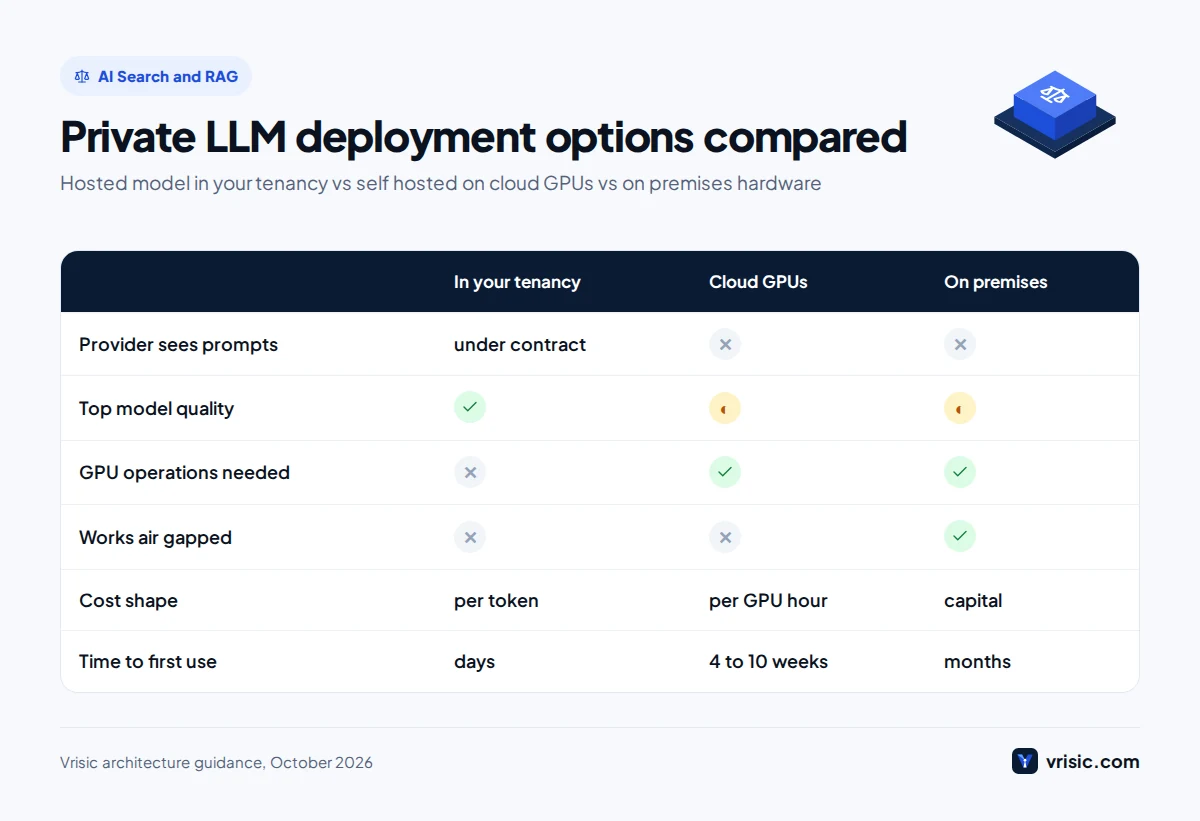This screenshot has width=1200, height=821.
Task: Click check icon for GPU operations needed Cloud GPUs
Action: coord(725,472)
